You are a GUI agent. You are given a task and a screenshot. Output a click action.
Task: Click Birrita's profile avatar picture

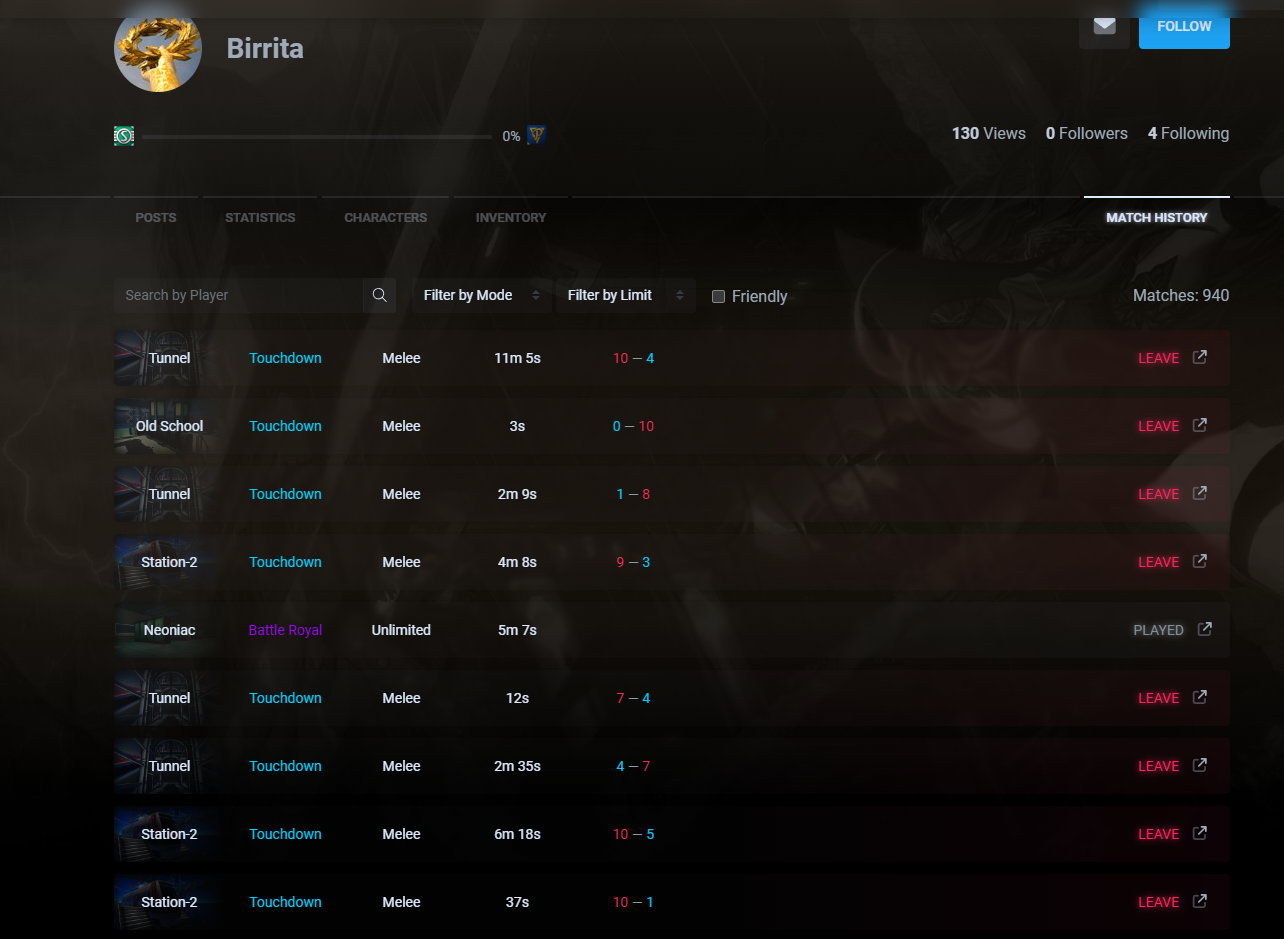point(158,50)
